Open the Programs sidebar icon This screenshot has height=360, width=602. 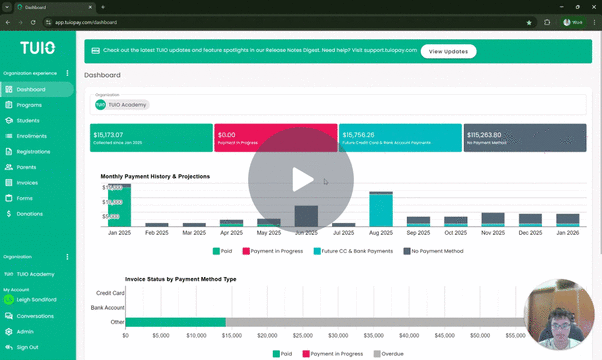pos(9,105)
